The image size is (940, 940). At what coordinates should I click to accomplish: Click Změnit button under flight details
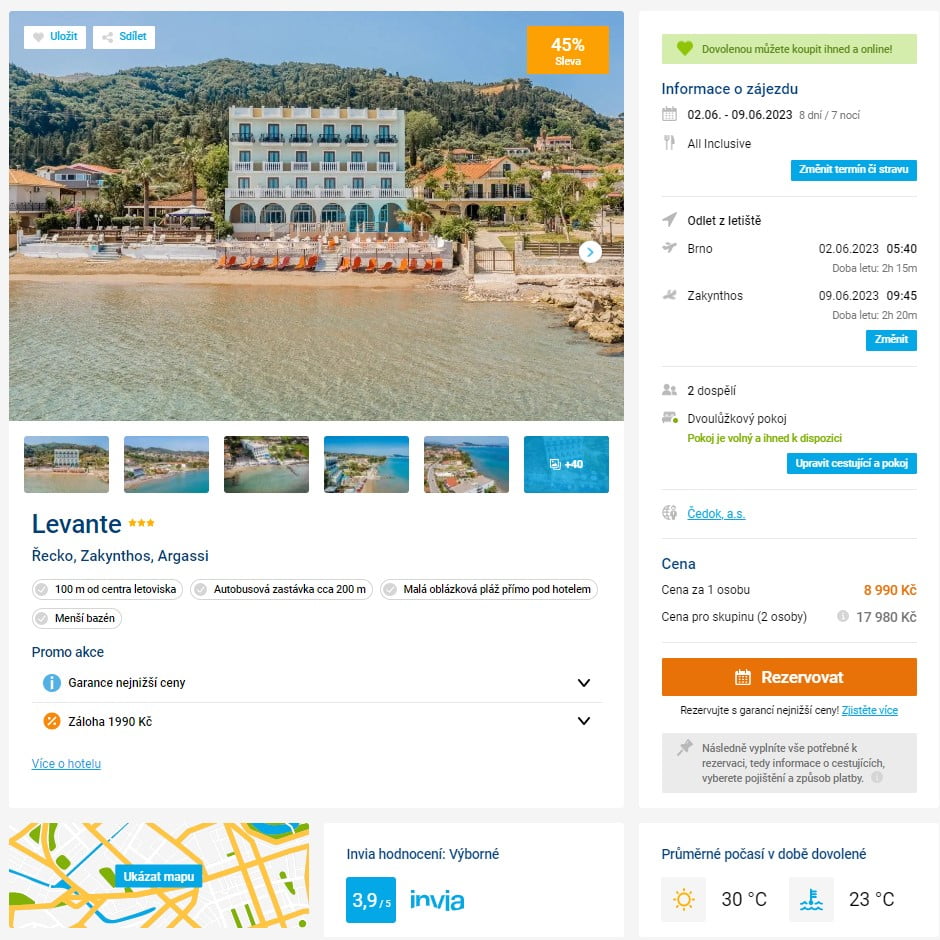click(890, 340)
